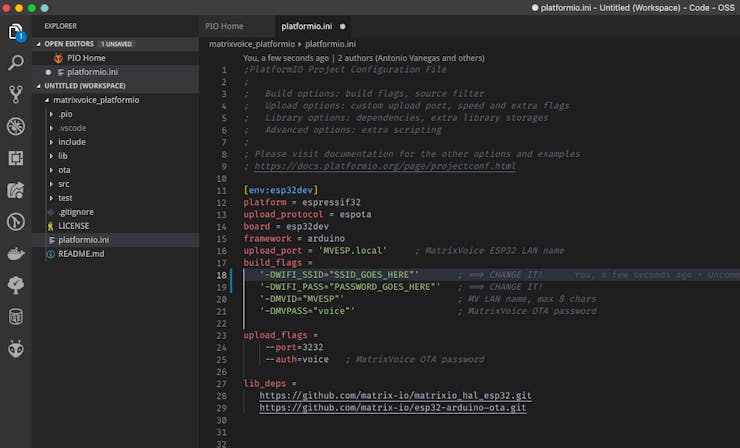The height and width of the screenshot is (448, 740).
Task: Collapse the Untitled (Workspace) section
Action: (x=39, y=86)
